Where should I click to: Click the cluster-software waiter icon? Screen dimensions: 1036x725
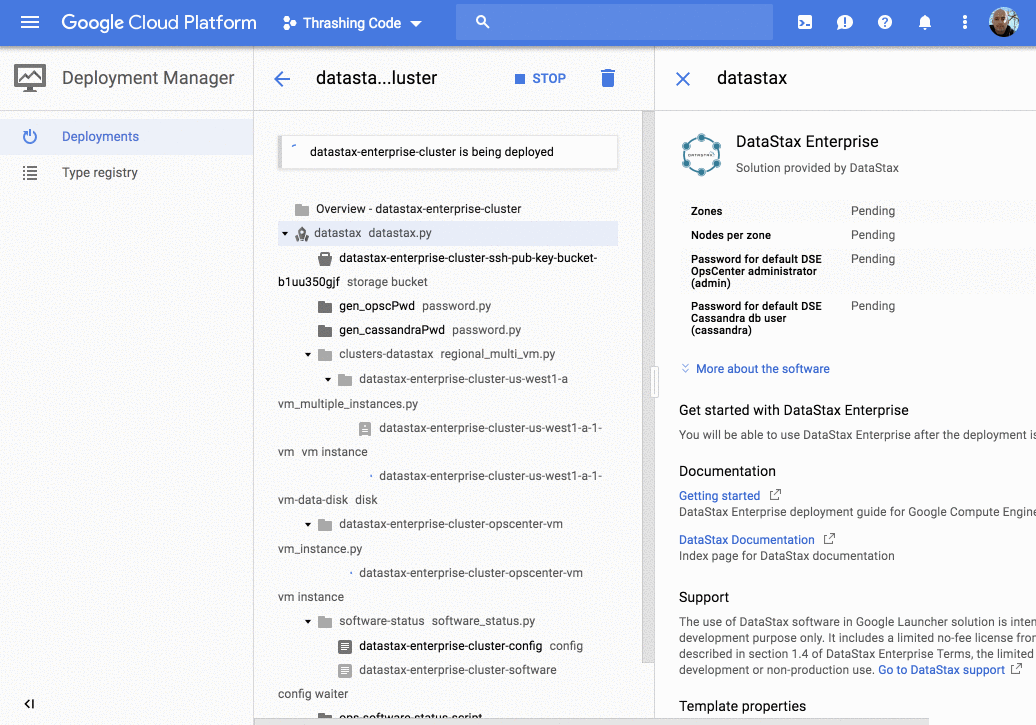344,671
